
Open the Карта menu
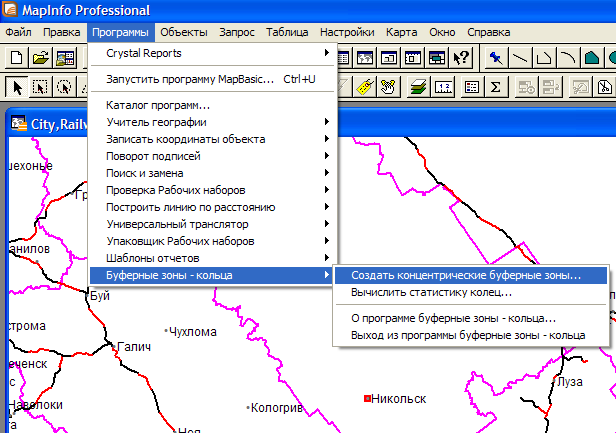click(x=402, y=32)
